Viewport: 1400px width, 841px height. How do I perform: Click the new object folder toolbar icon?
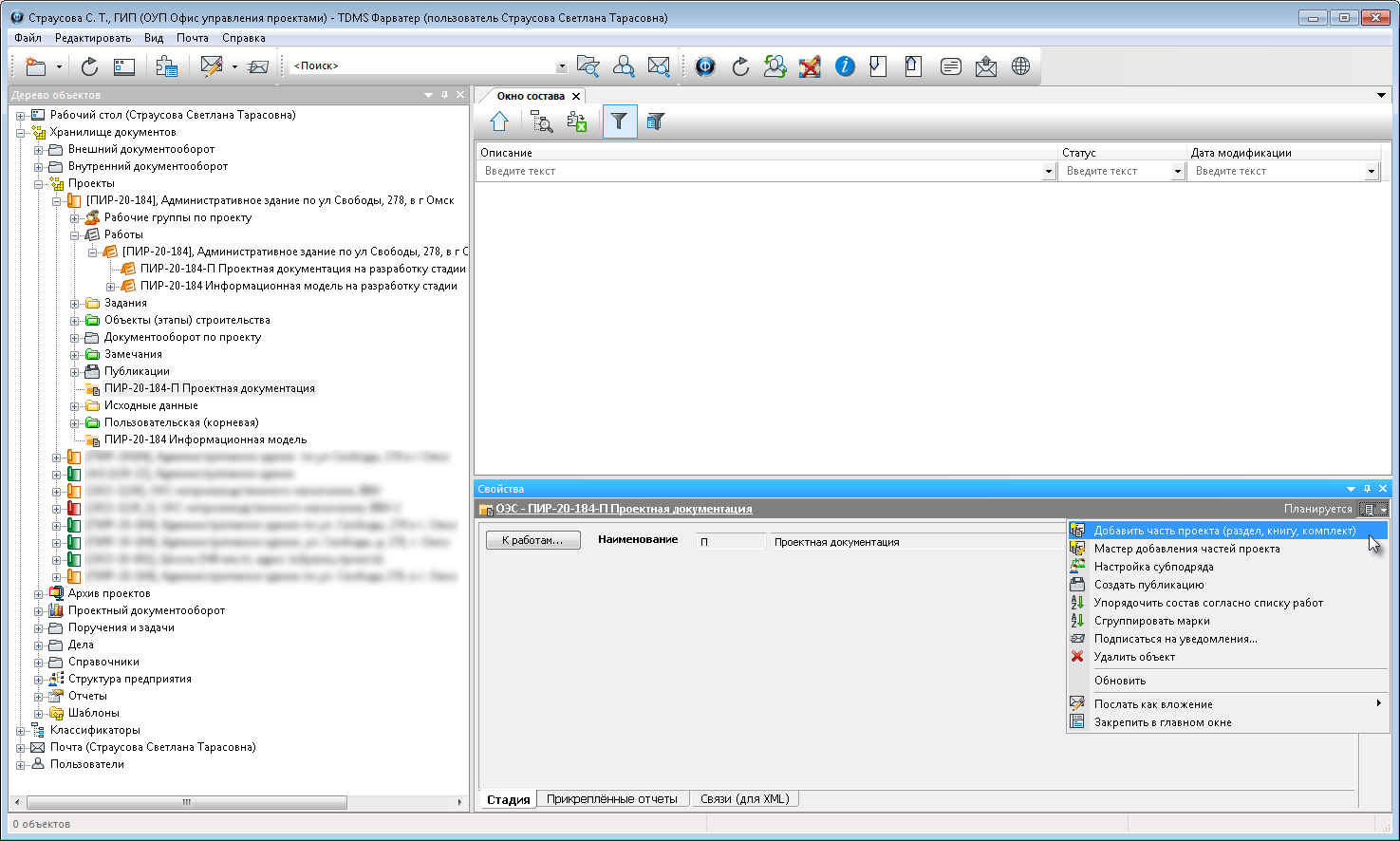coord(36,66)
